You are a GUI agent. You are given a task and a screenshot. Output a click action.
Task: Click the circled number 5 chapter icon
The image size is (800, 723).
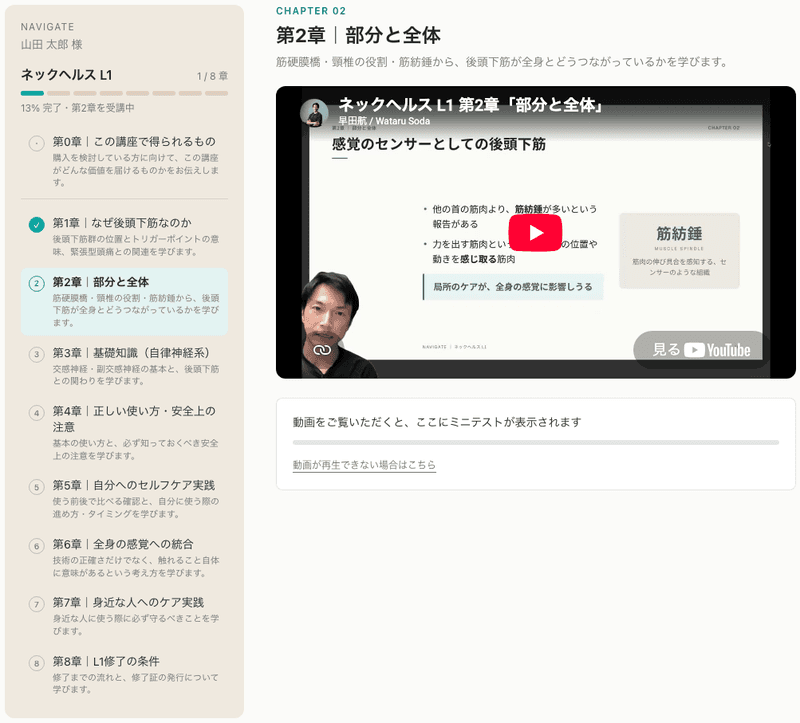(x=36, y=487)
